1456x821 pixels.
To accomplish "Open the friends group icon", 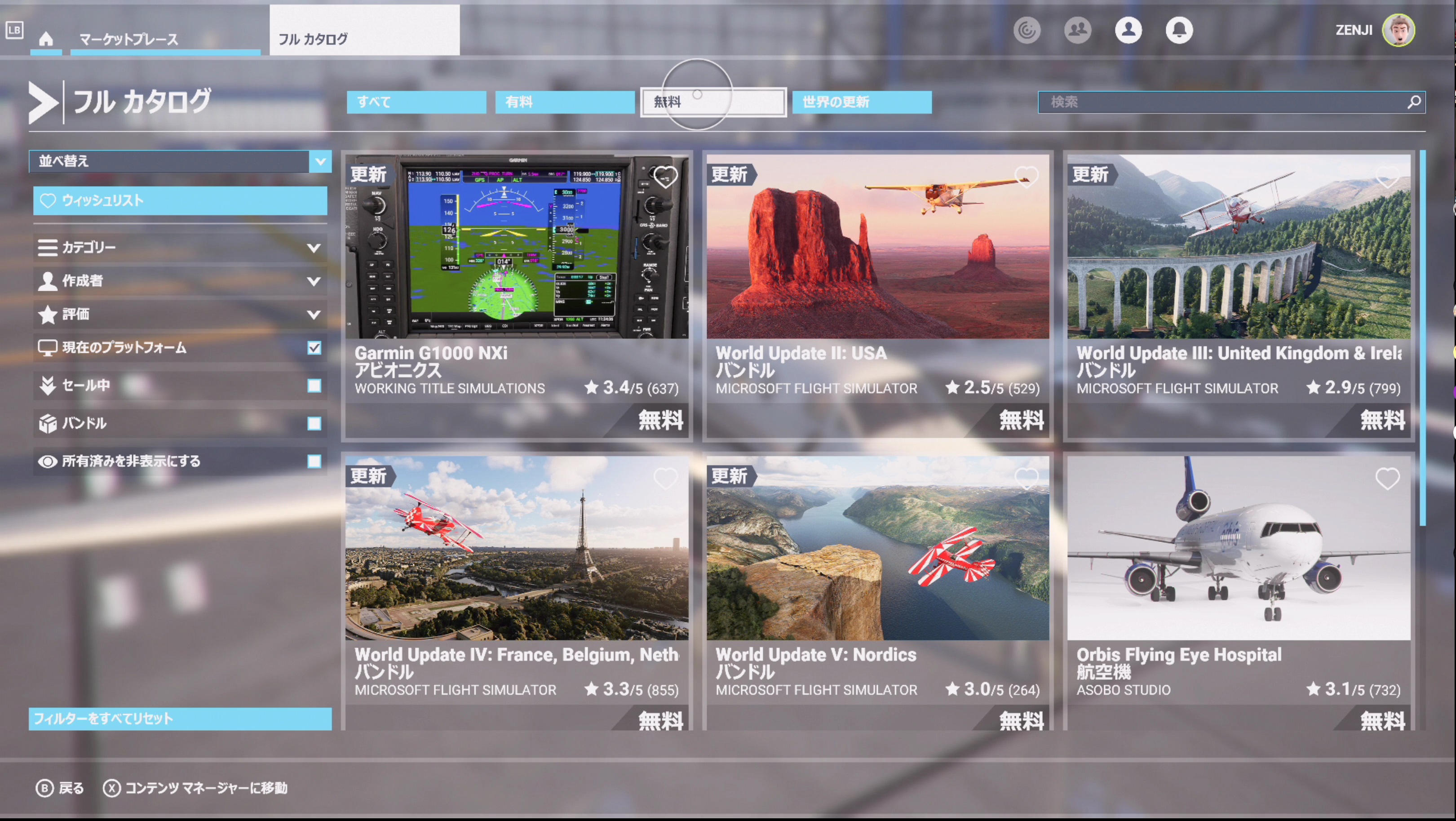I will click(1077, 29).
